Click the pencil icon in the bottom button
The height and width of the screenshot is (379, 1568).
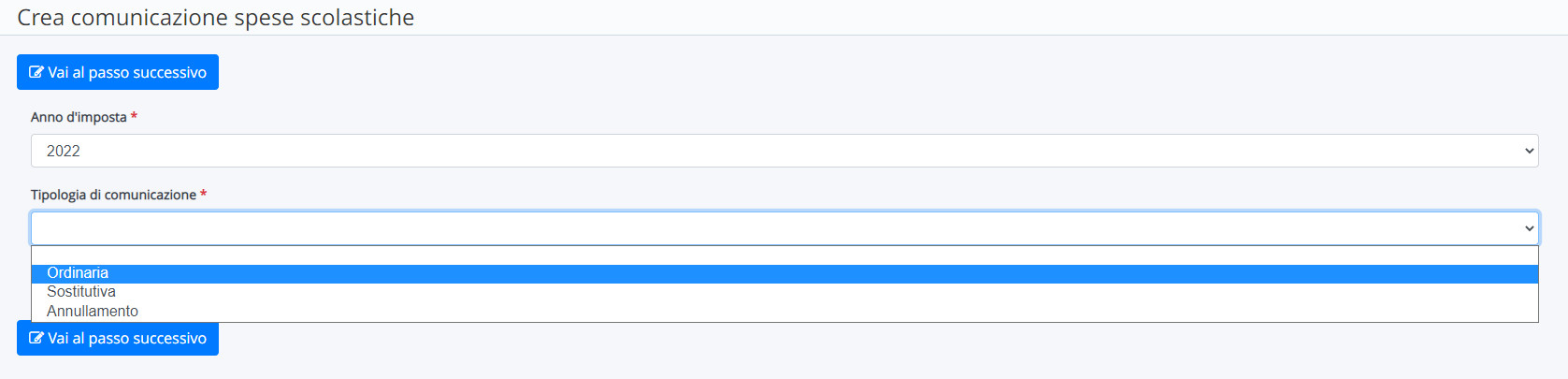coord(36,338)
